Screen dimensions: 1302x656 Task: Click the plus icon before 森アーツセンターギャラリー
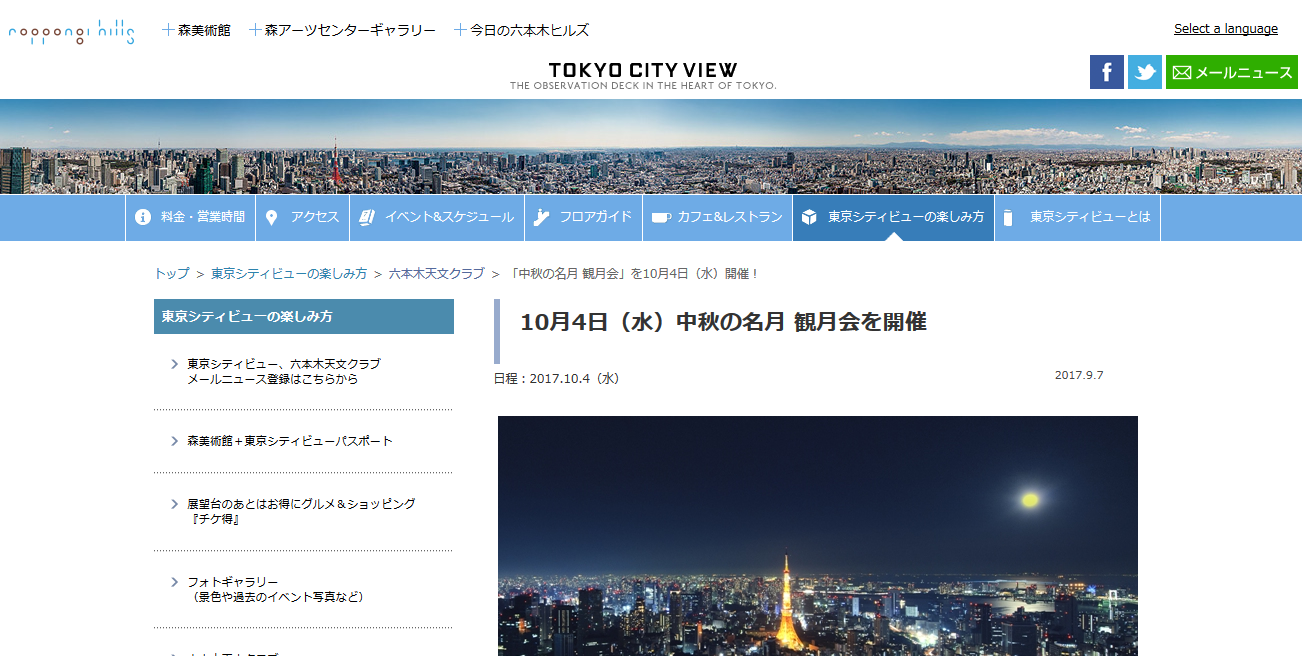point(256,30)
